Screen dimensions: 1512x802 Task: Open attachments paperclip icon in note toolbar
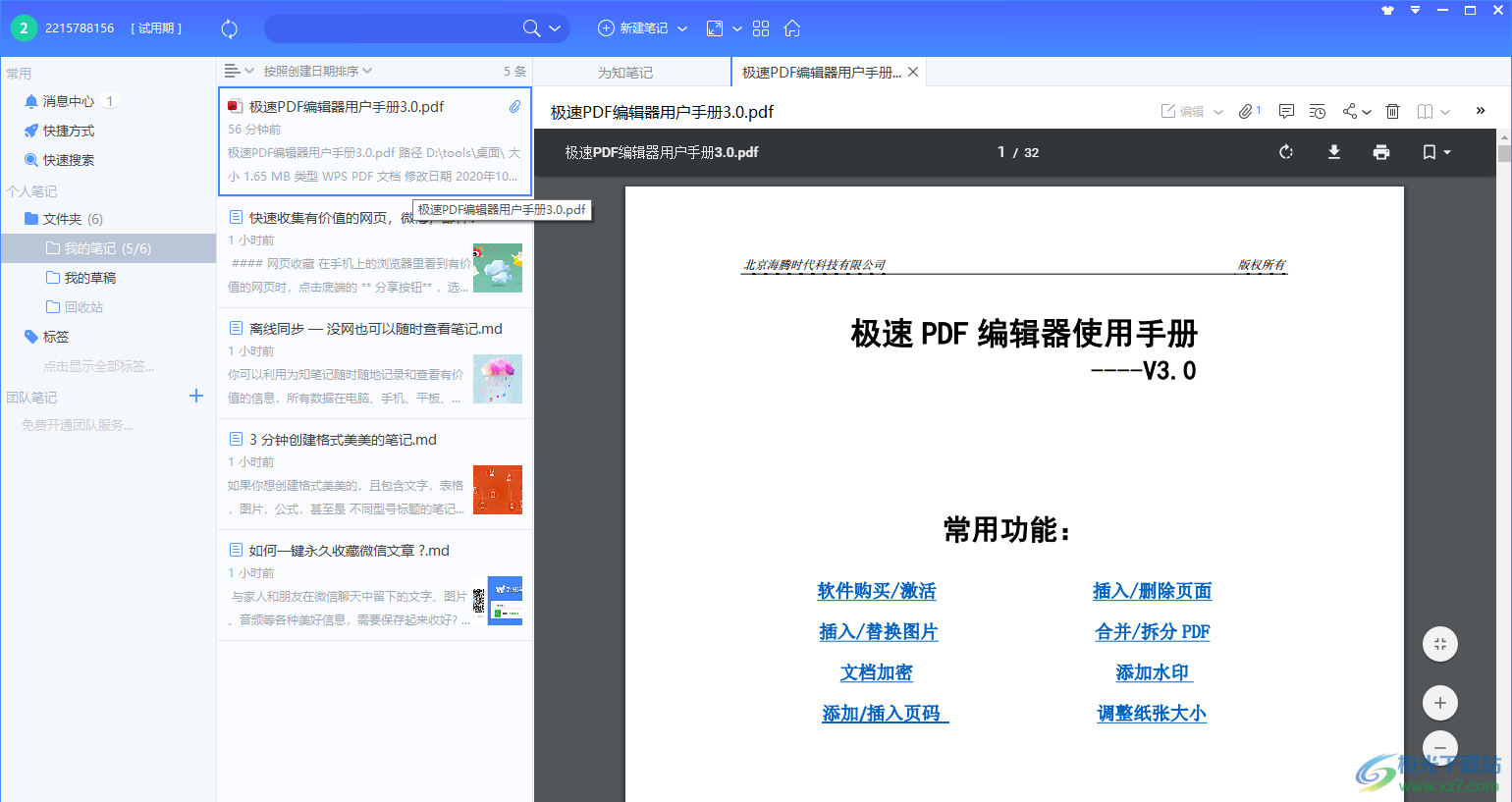[1246, 112]
